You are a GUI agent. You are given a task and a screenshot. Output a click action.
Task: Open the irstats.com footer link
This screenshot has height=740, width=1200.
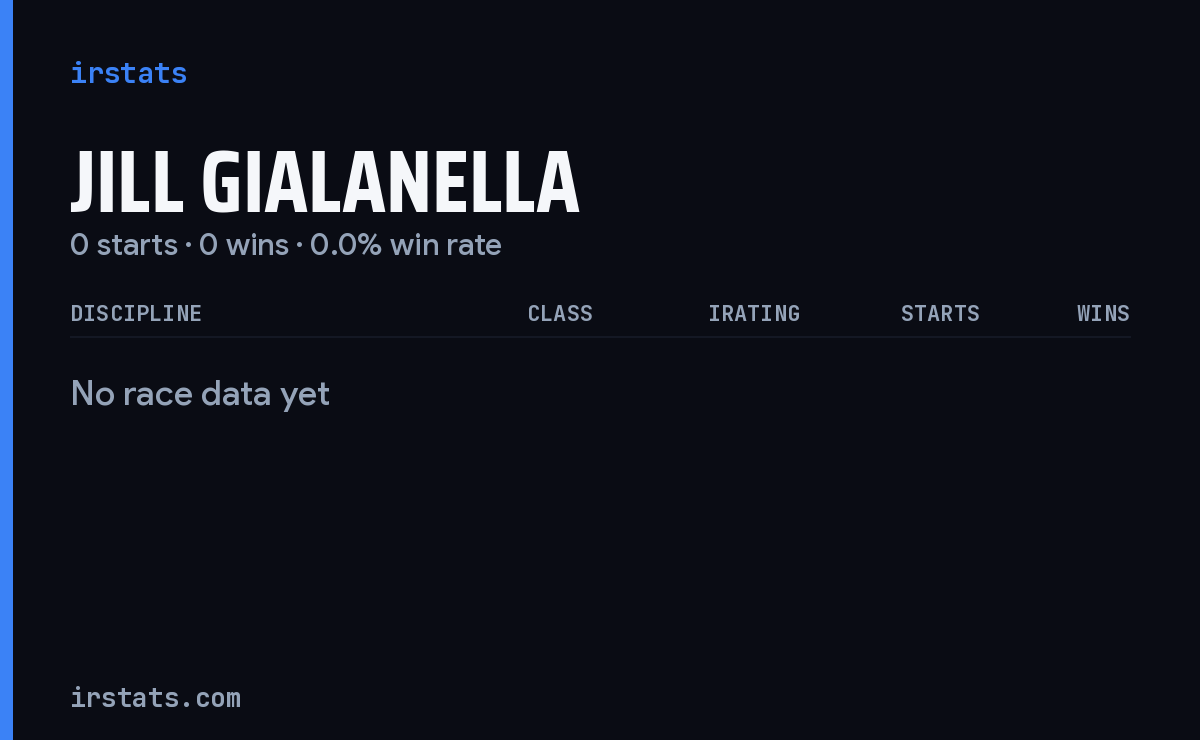point(155,697)
